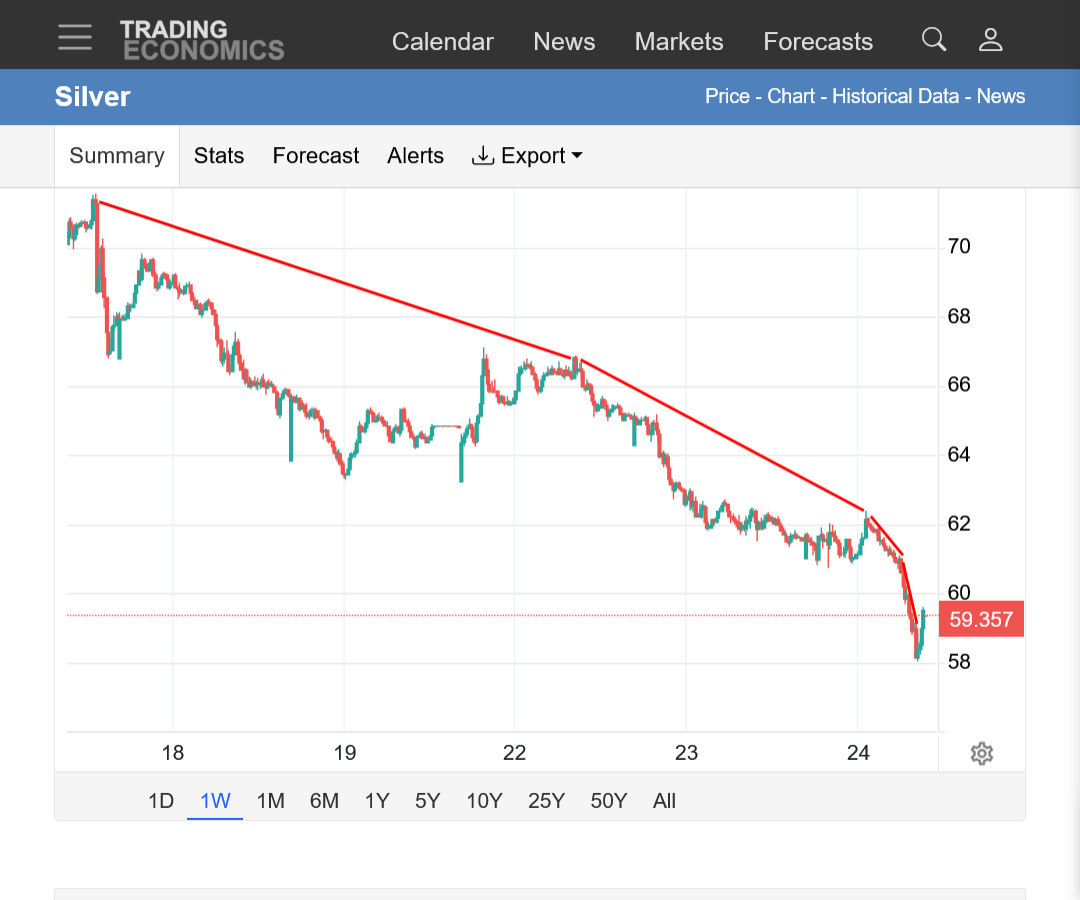
Task: Expand the Export dropdown
Action: click(527, 156)
